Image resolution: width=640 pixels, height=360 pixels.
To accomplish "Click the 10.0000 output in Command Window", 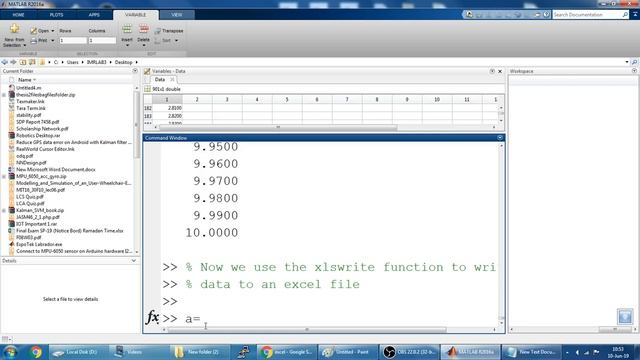I will point(211,233).
